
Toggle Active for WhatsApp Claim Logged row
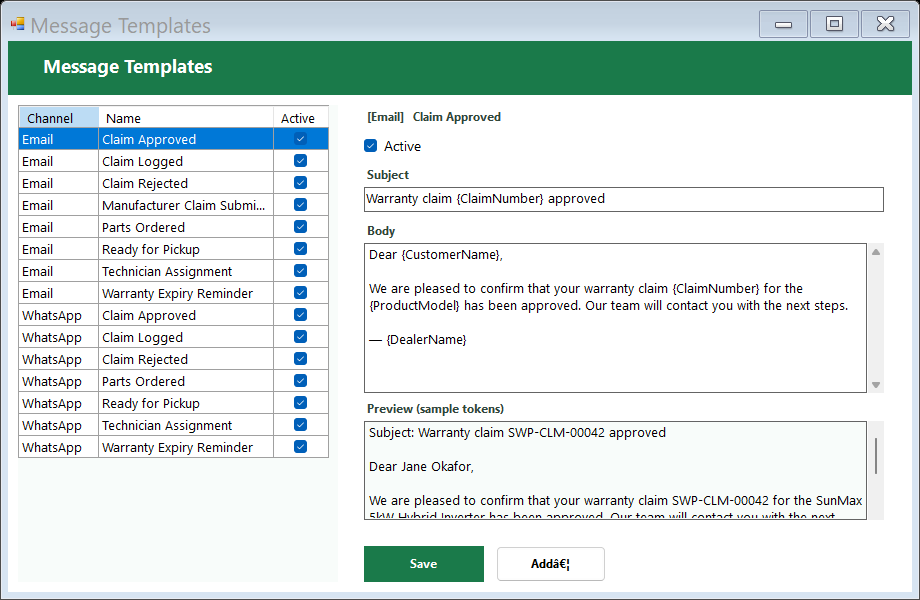[300, 337]
